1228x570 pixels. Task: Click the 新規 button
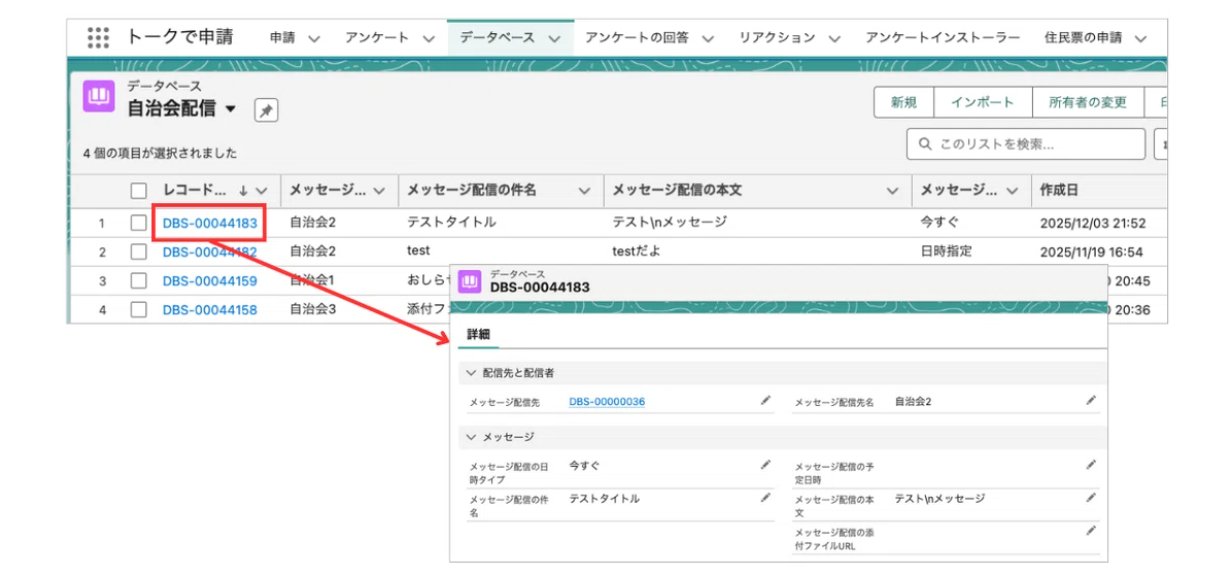(x=904, y=102)
